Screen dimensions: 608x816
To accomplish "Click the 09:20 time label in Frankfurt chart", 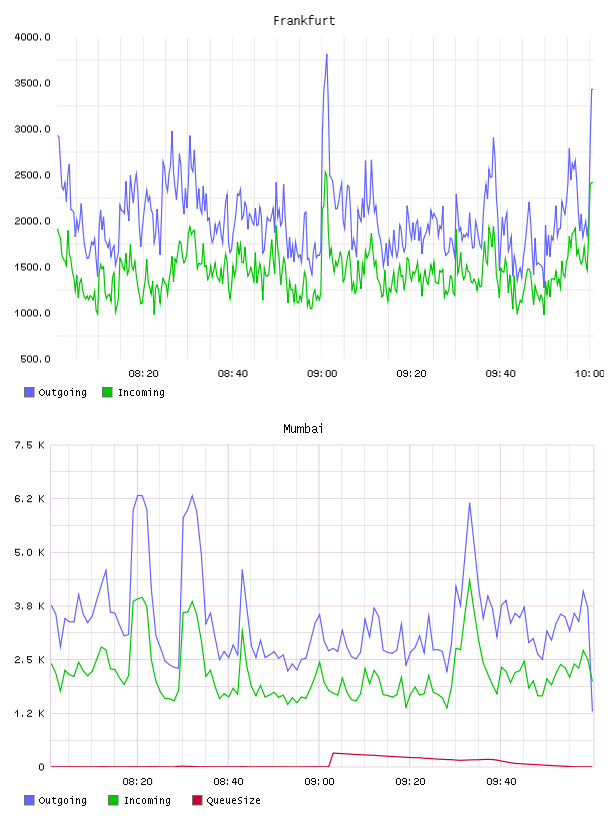I will (x=411, y=374).
